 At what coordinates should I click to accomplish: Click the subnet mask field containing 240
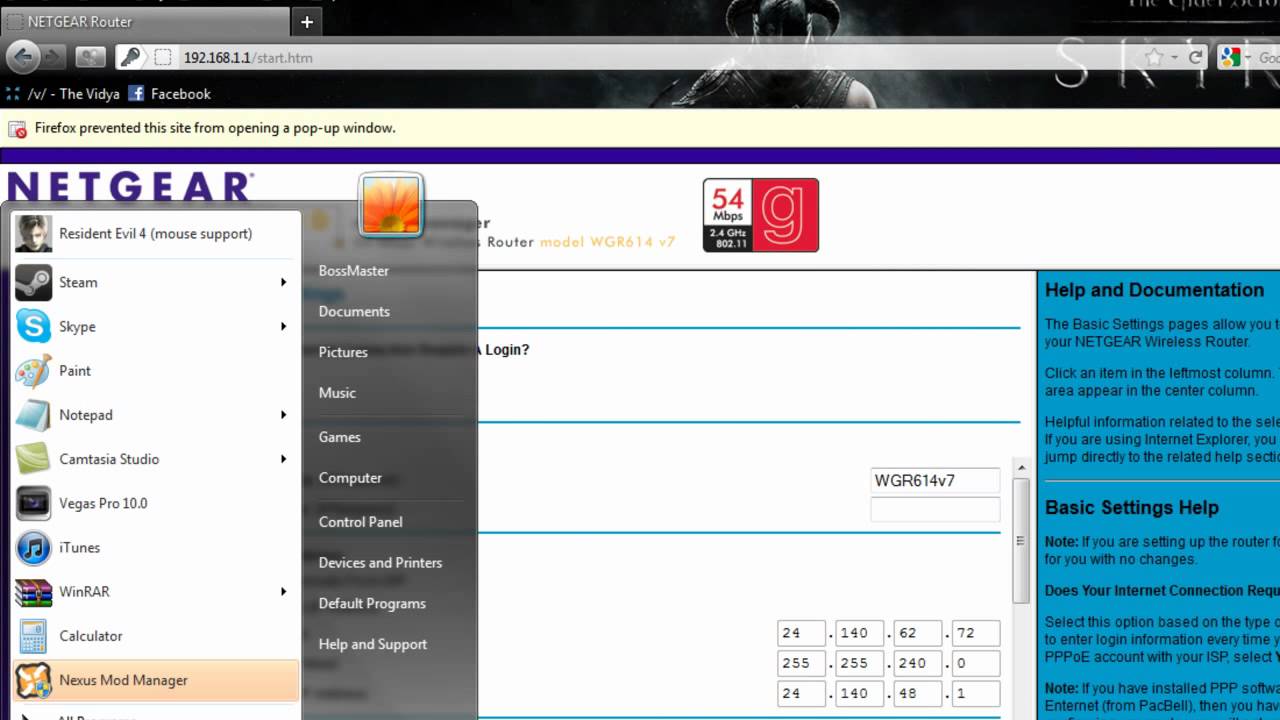pyautogui.click(x=918, y=663)
